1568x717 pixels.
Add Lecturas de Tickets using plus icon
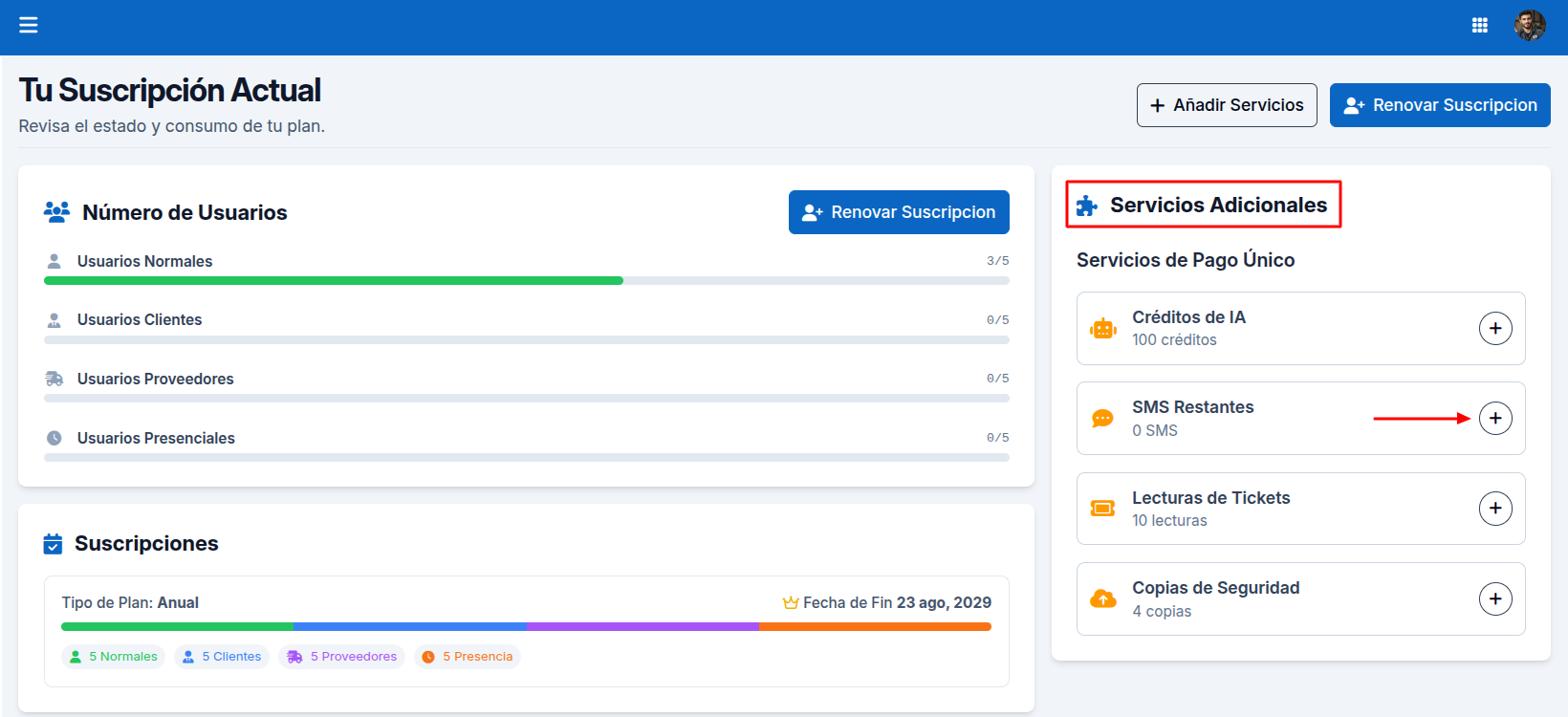(1494, 509)
